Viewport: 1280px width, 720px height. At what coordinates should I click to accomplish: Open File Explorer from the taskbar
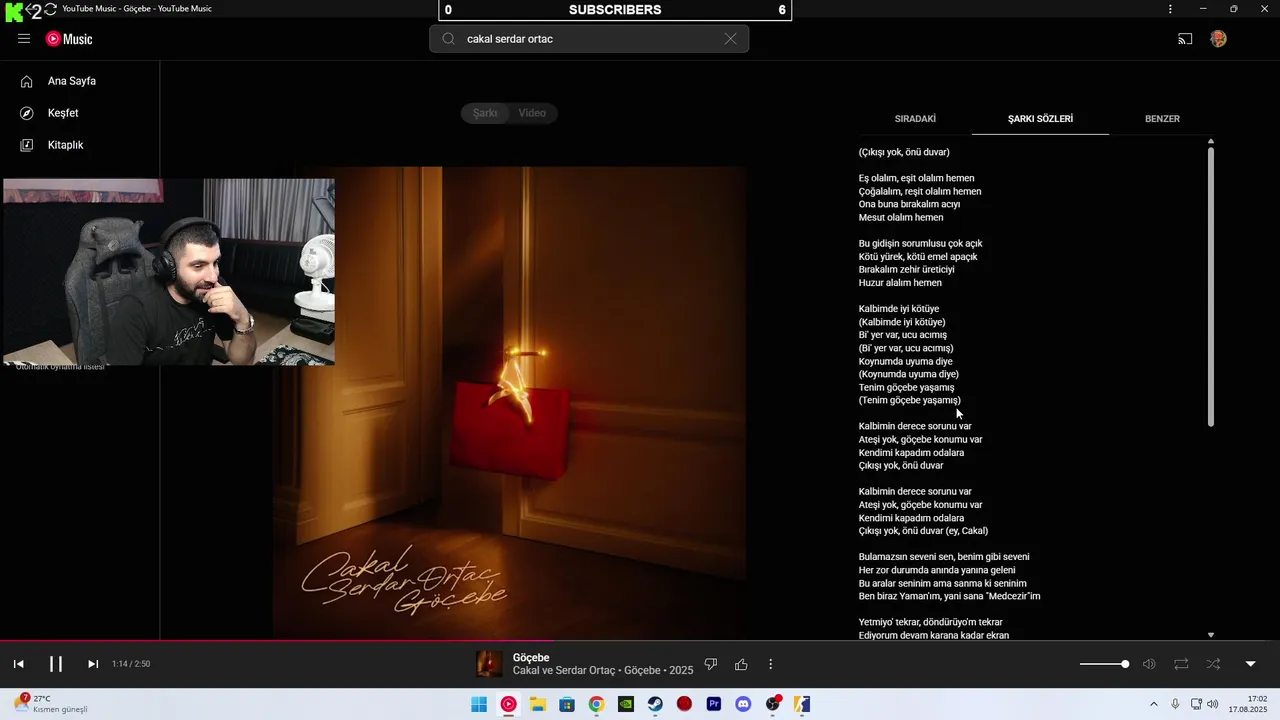pyautogui.click(x=537, y=704)
